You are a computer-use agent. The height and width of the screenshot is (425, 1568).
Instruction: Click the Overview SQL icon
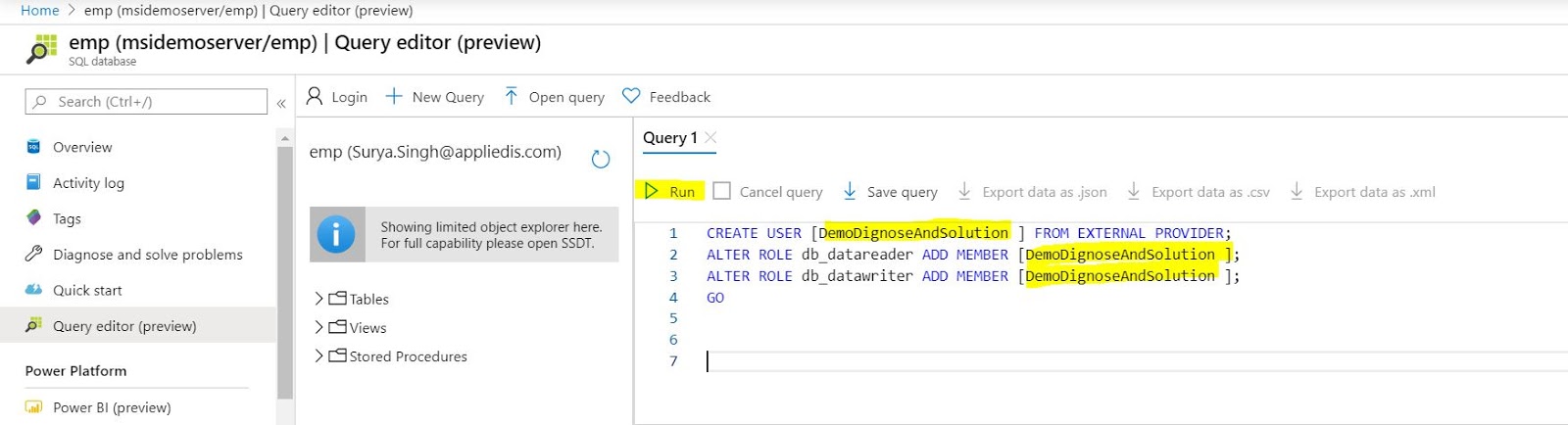[33, 147]
